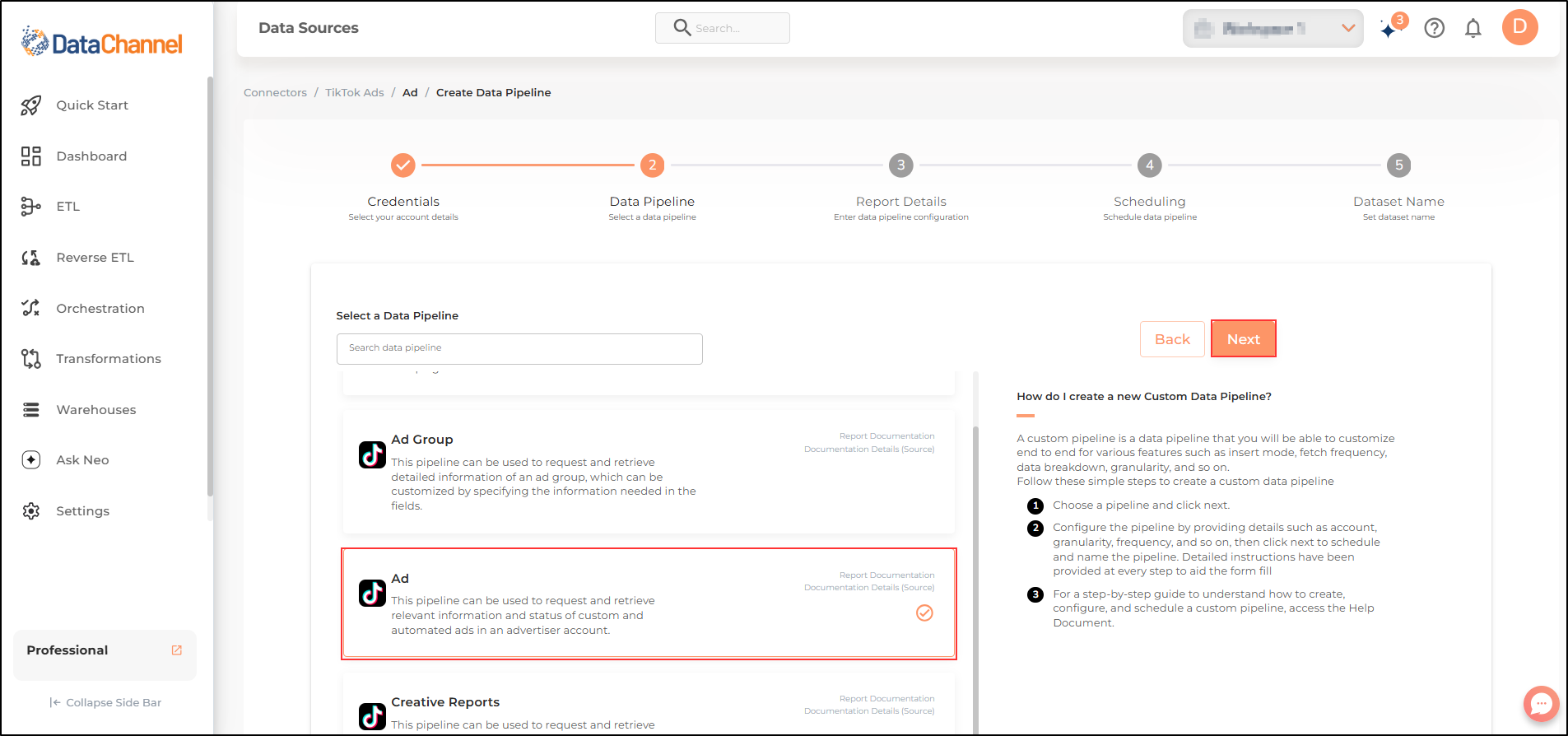
Task: Open Ask Neo in sidebar
Action: pyautogui.click(x=82, y=460)
